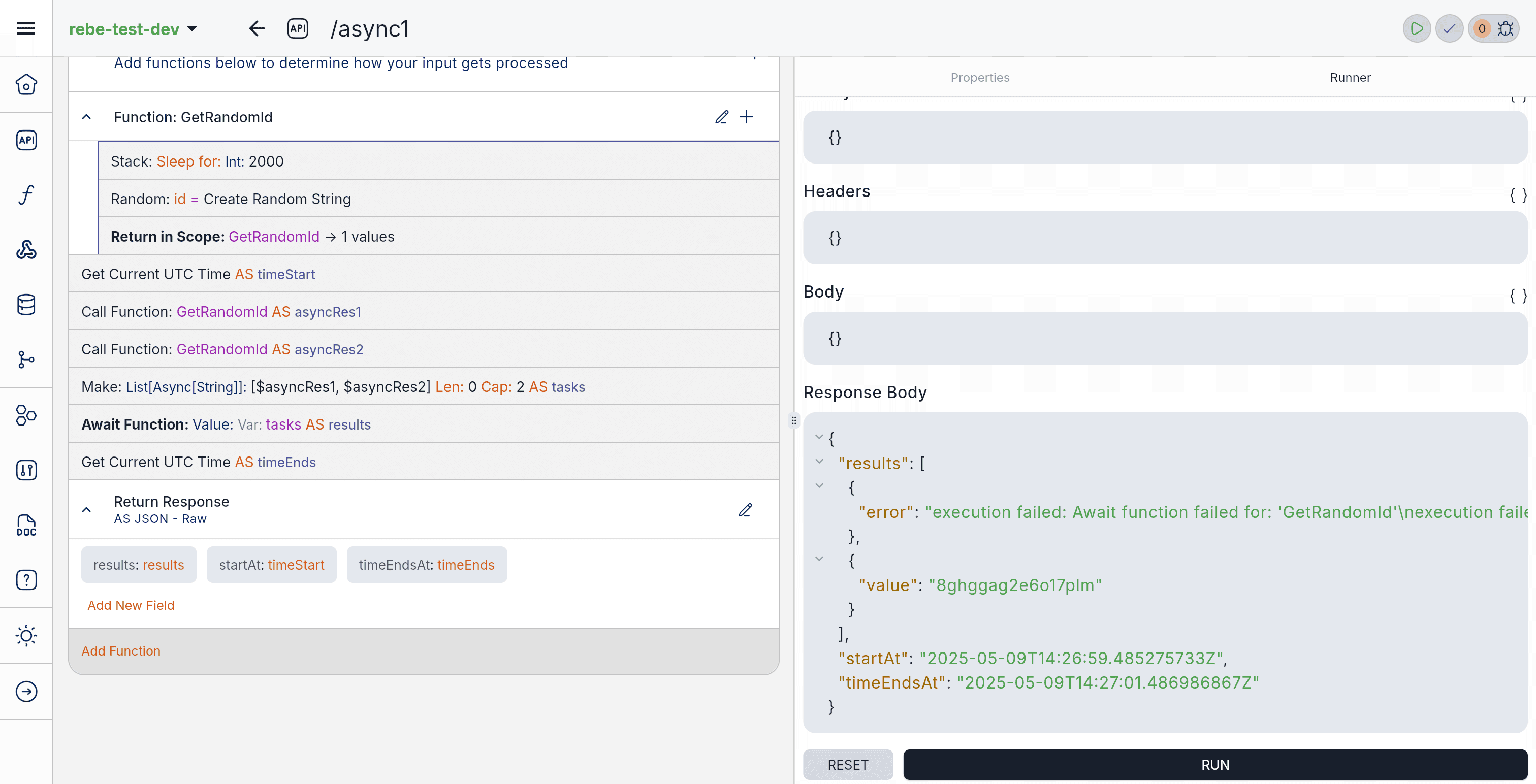Select Random: id = Create Random String row
1536x784 pixels.
click(x=438, y=199)
